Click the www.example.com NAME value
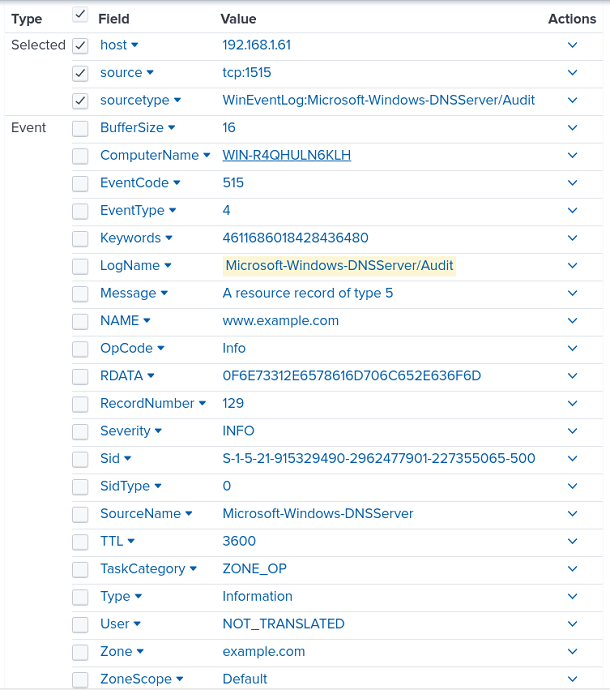 (x=280, y=321)
